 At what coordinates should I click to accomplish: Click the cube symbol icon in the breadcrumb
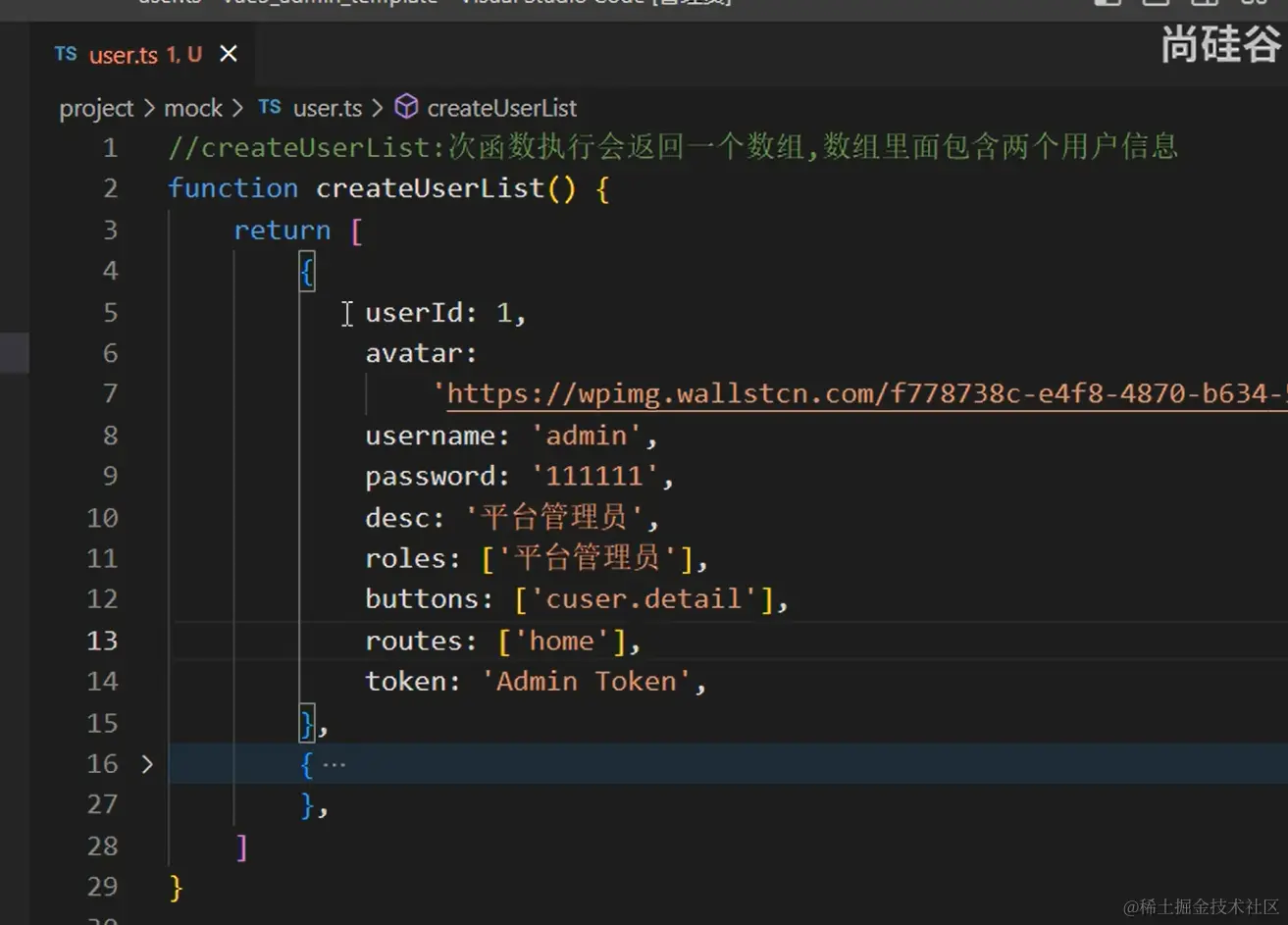tap(406, 107)
